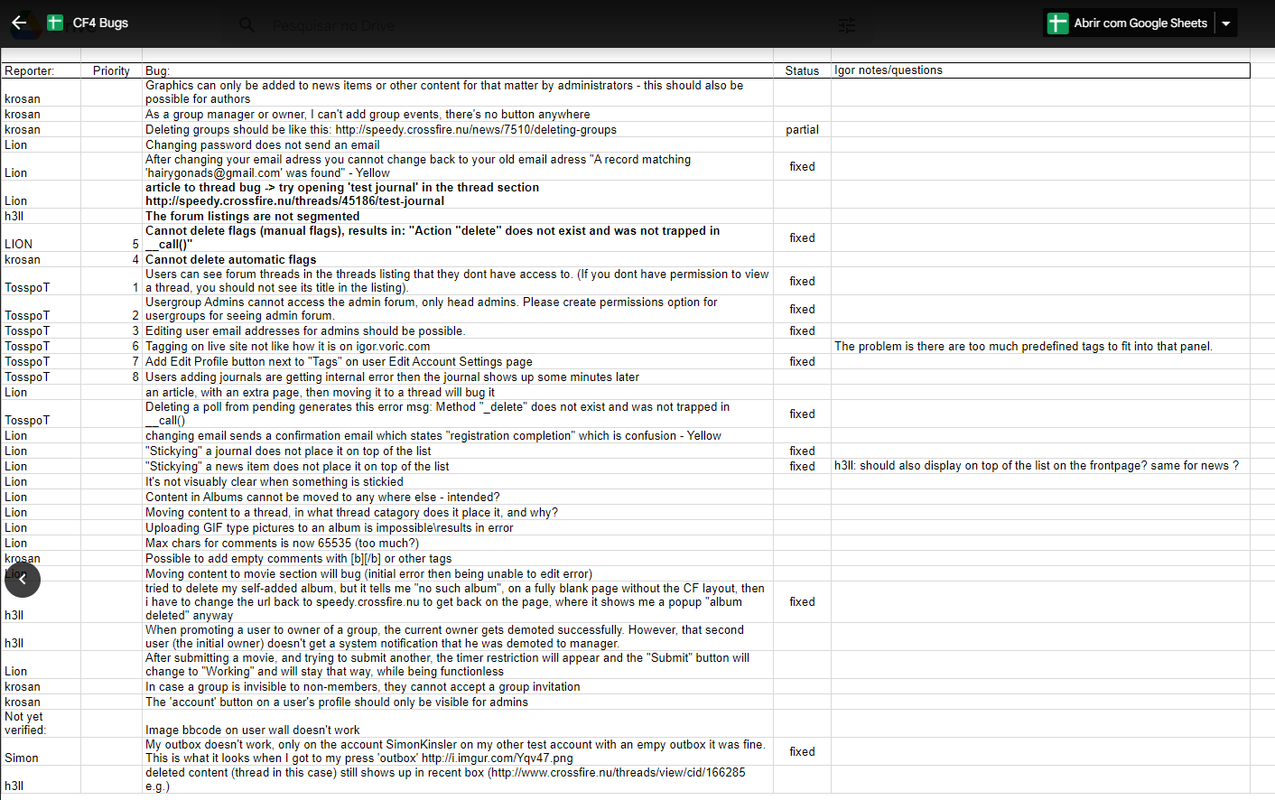Click the 'Not yet verified:' cell

click(x=41, y=723)
